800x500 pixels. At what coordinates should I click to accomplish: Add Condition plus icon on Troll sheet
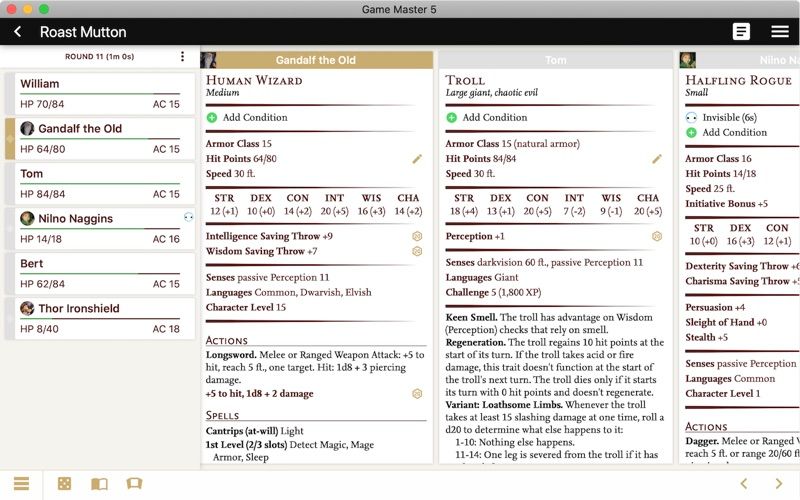point(452,117)
